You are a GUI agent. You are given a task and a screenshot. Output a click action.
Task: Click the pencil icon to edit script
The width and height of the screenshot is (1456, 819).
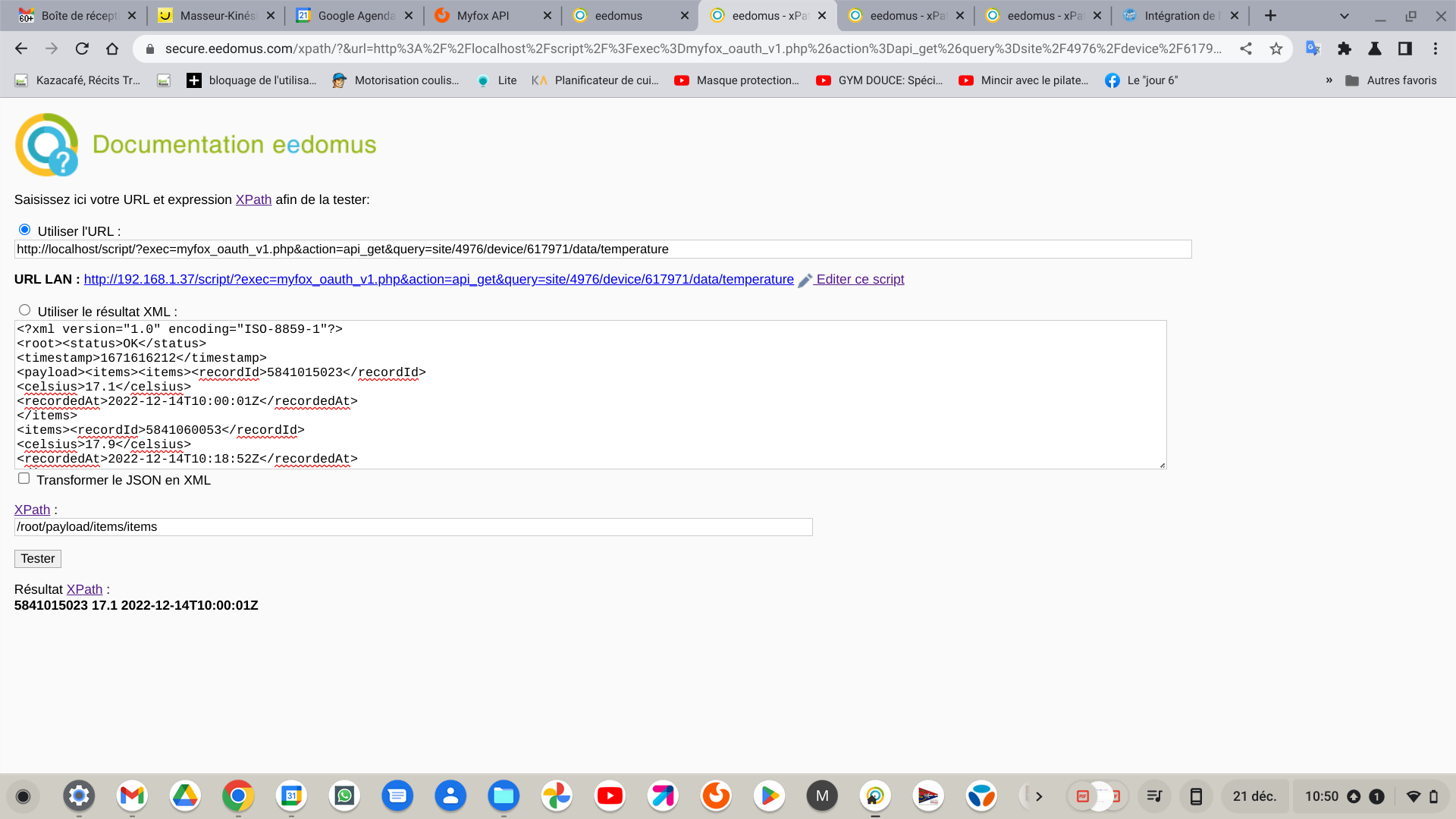click(805, 281)
